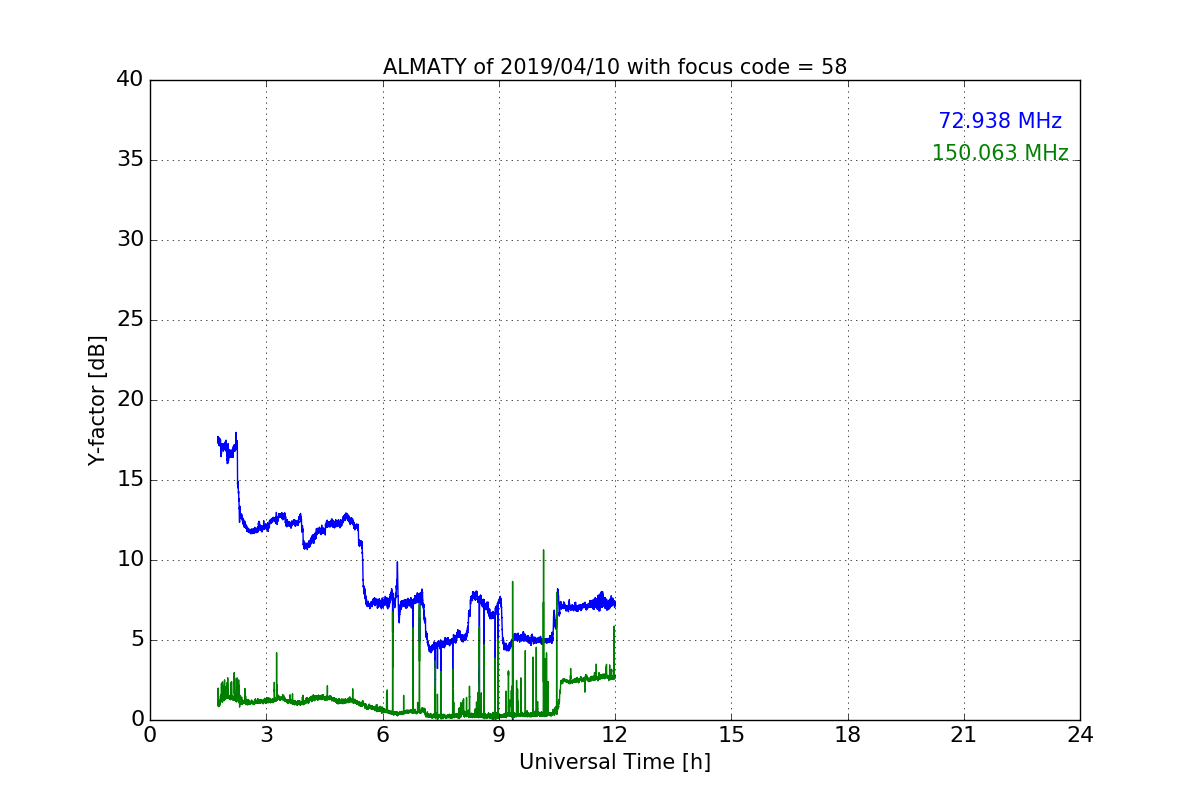This screenshot has height=800, width=1200.
Task: Click the x-axis tick label 9
Action: (x=498, y=735)
